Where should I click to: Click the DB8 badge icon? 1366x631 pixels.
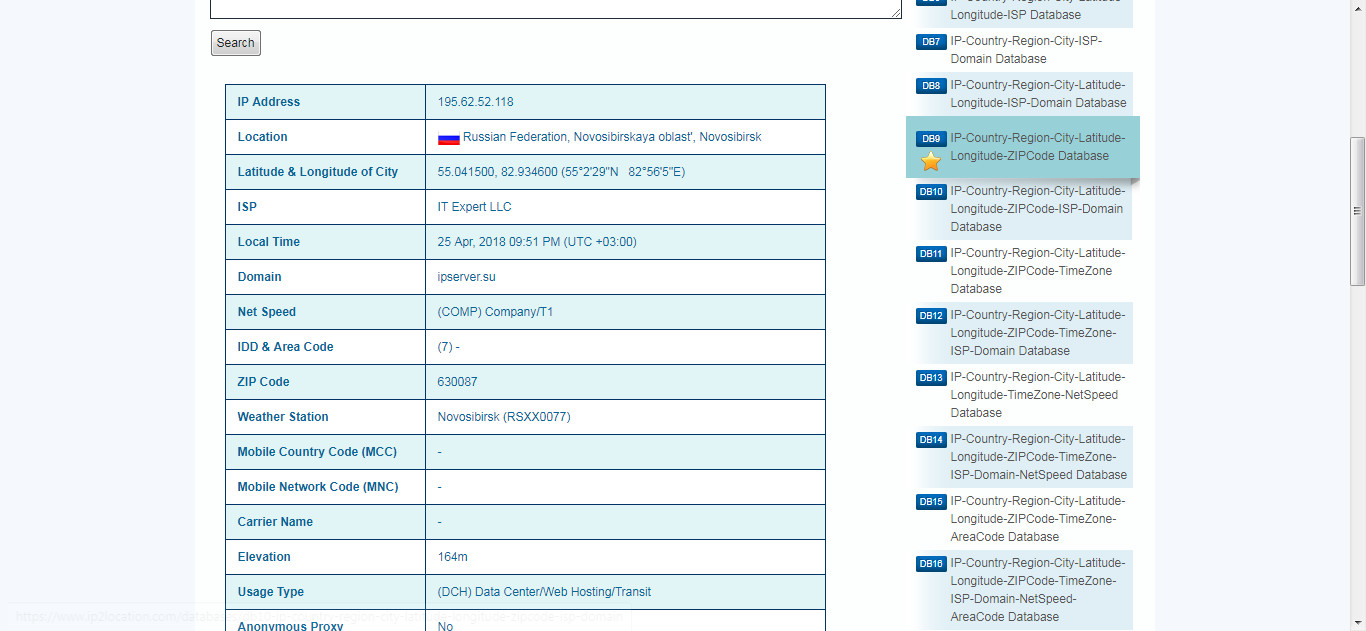(x=931, y=86)
